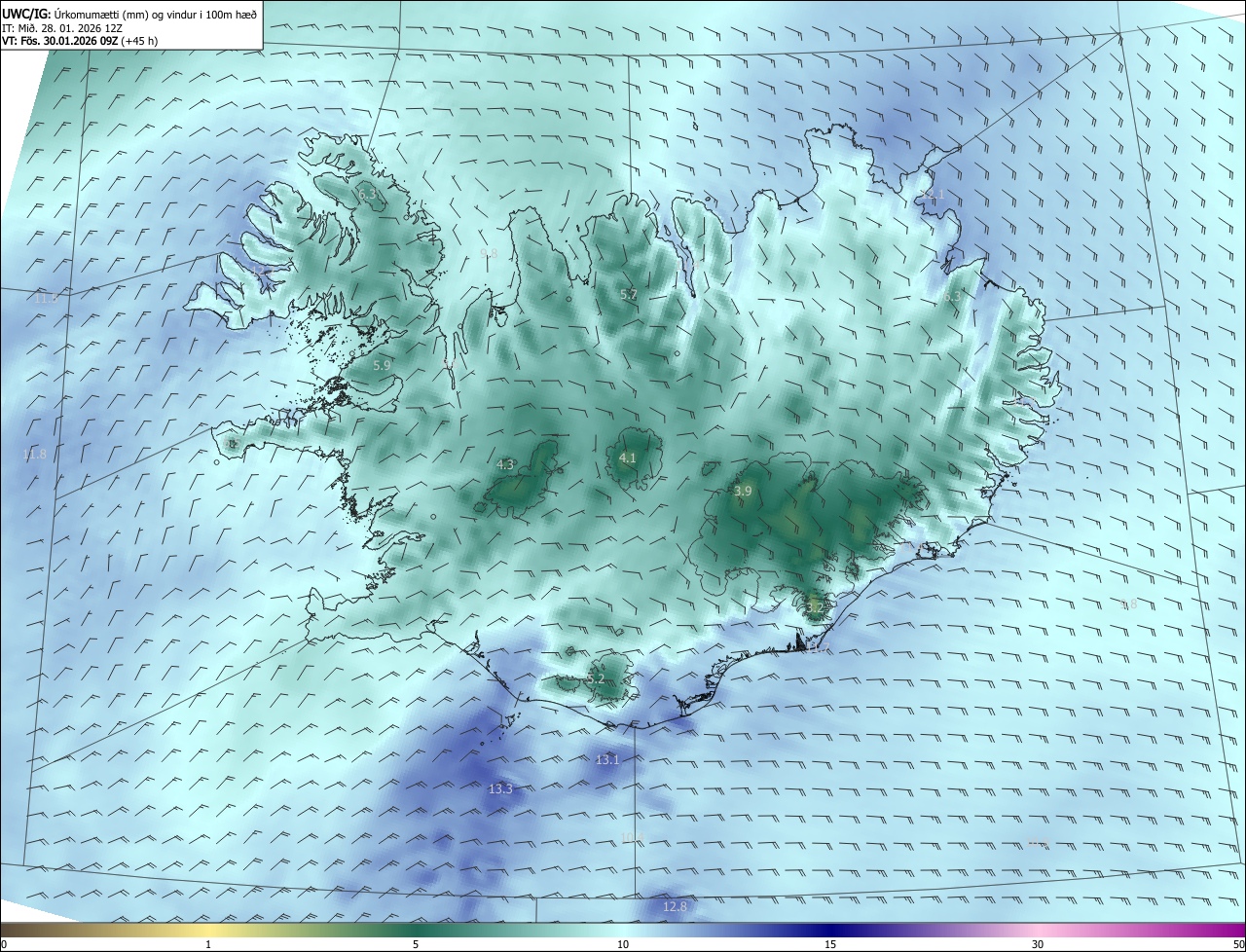The image size is (1246, 952).
Task: Click the colour bar tick label 1
Action: (208, 944)
